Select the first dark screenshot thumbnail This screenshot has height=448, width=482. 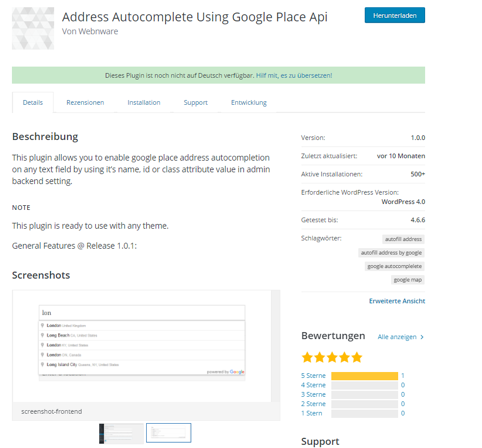121,433
